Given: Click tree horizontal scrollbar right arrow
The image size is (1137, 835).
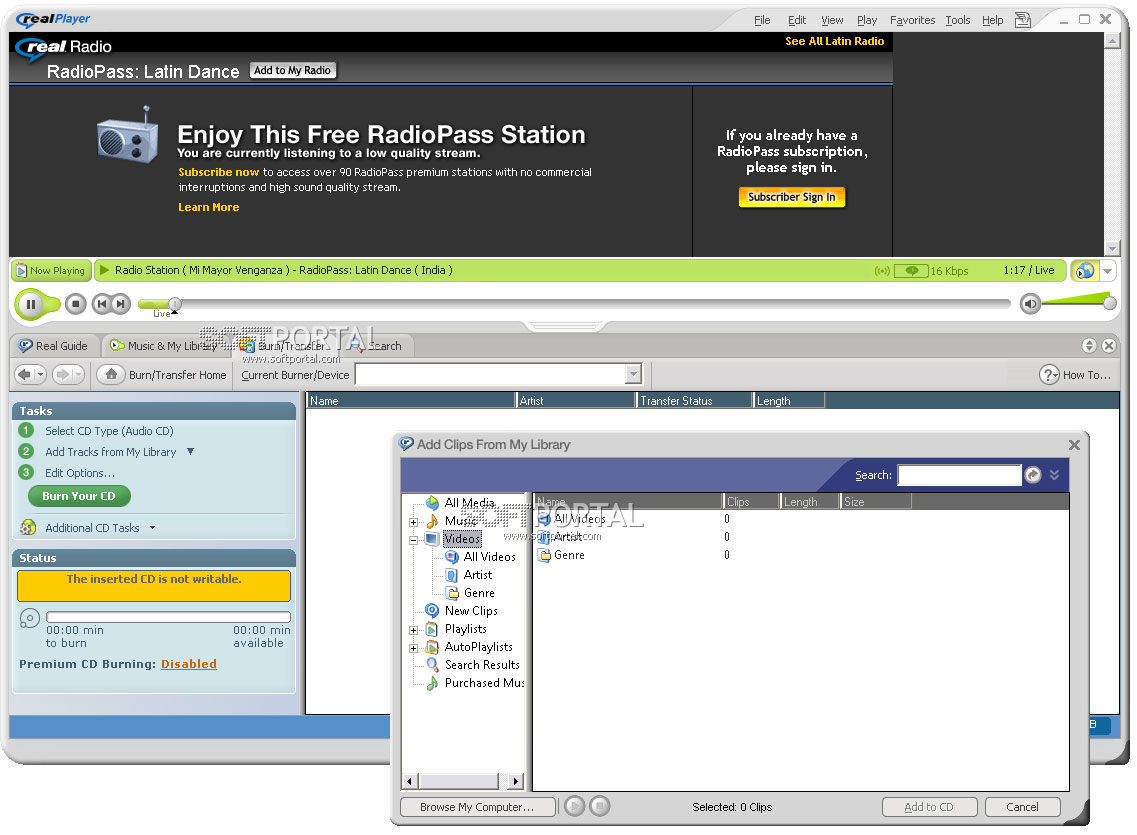Looking at the screenshot, I should [x=516, y=781].
